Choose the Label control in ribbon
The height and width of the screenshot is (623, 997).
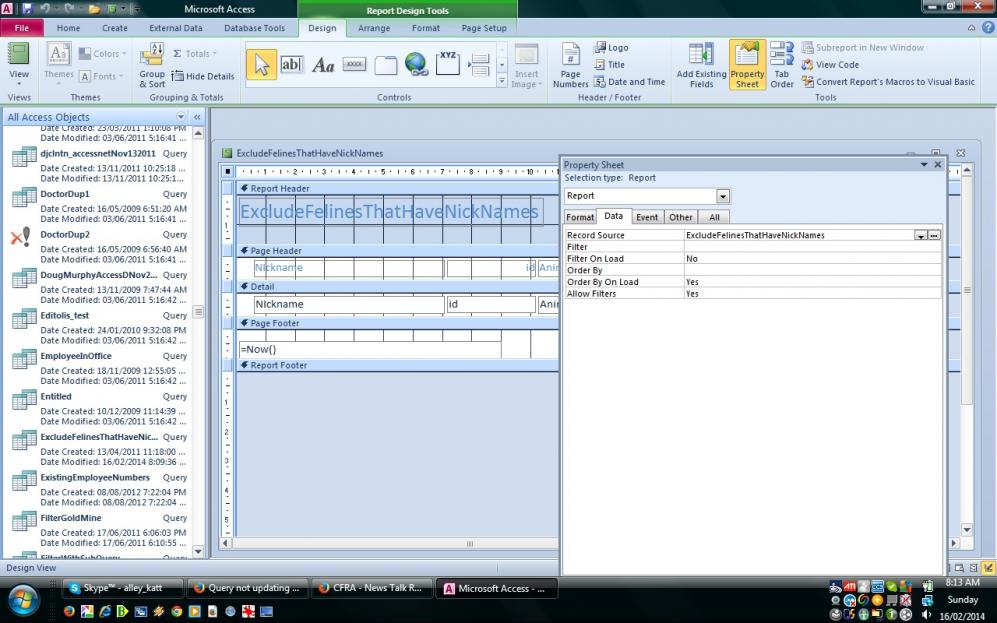pos(323,65)
